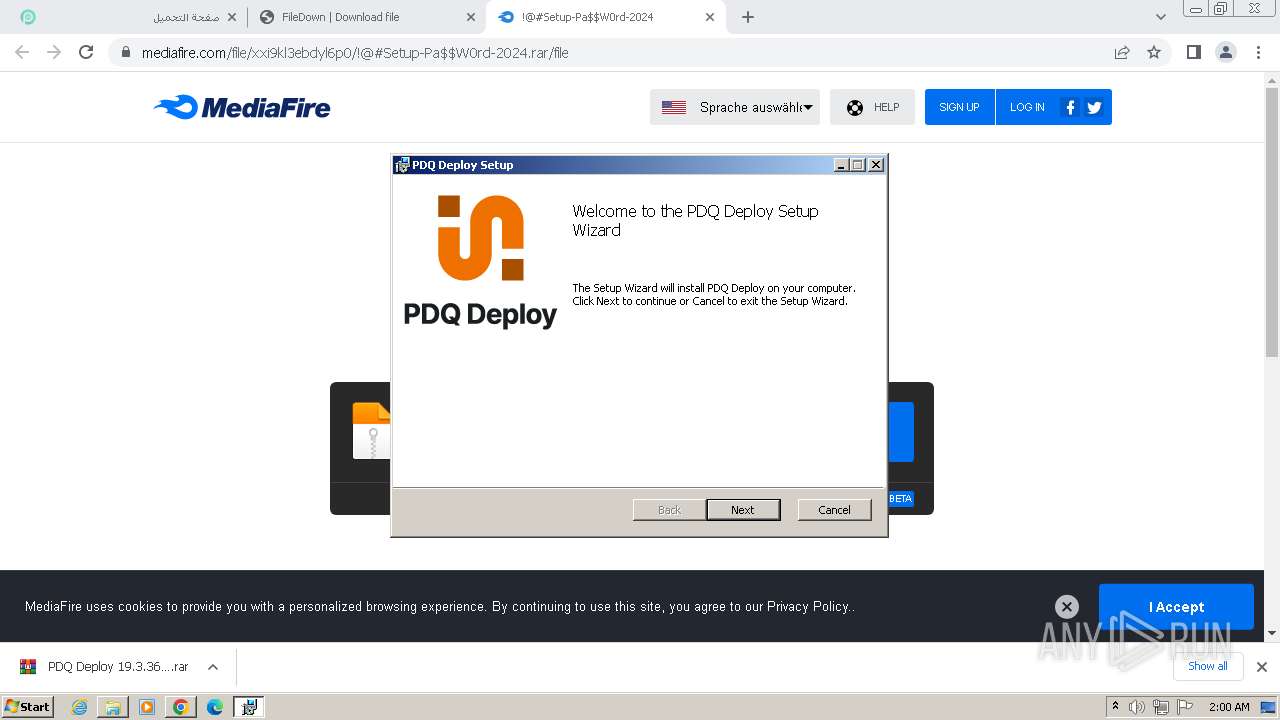Launch Internet Explorer from taskbar
The image size is (1280, 720).
[80, 707]
